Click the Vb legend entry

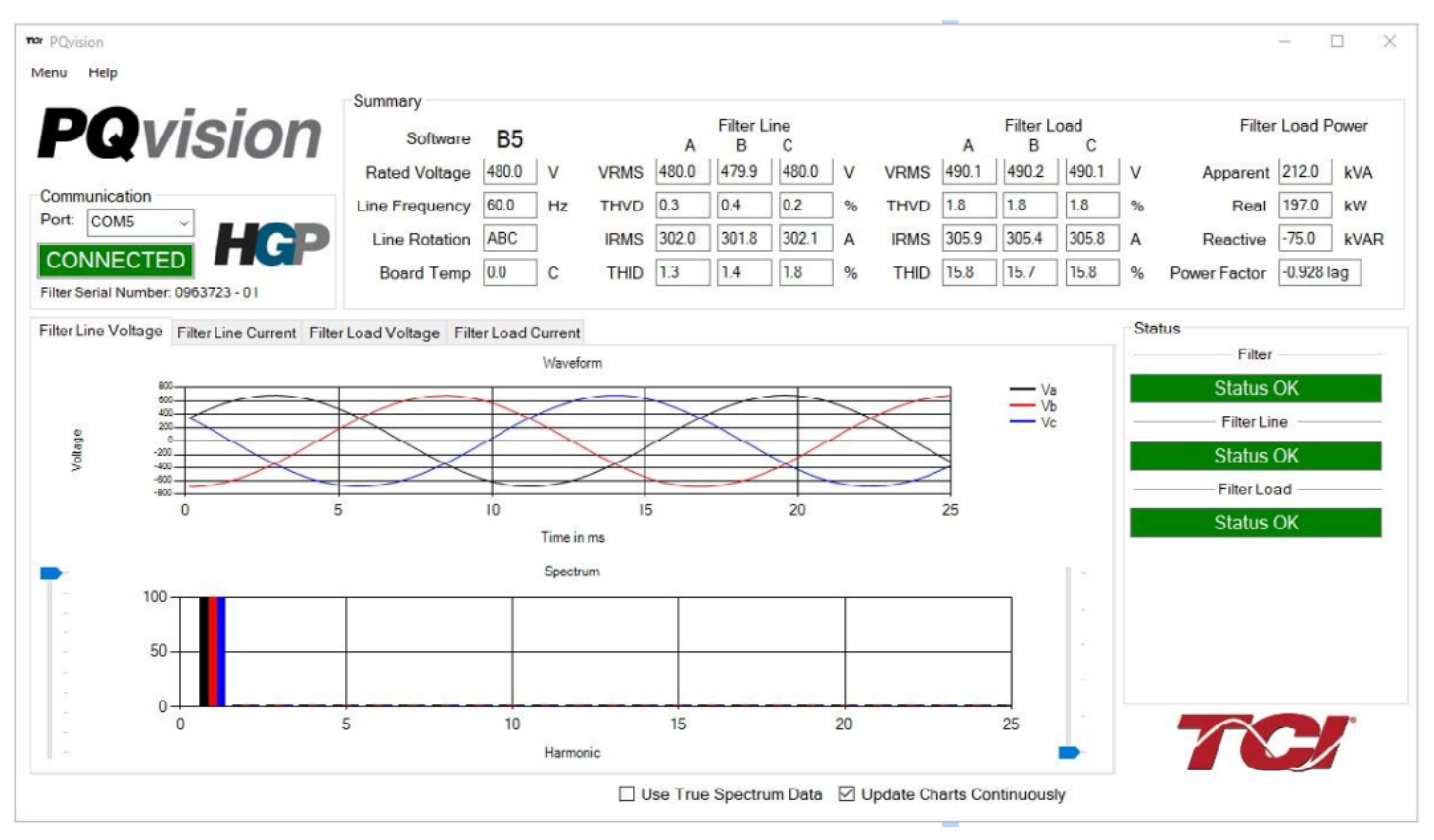point(1033,406)
